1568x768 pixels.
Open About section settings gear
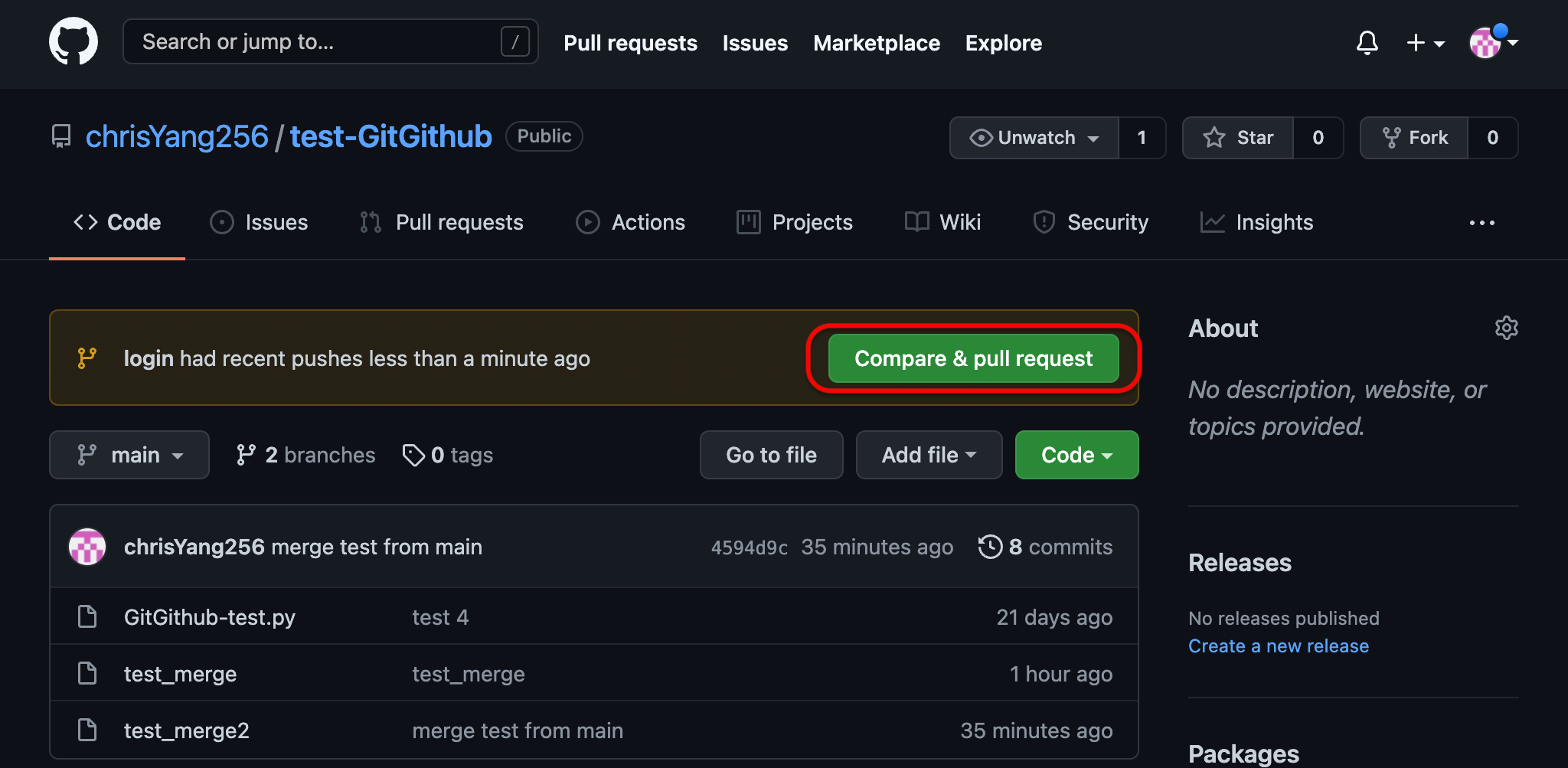click(x=1506, y=328)
